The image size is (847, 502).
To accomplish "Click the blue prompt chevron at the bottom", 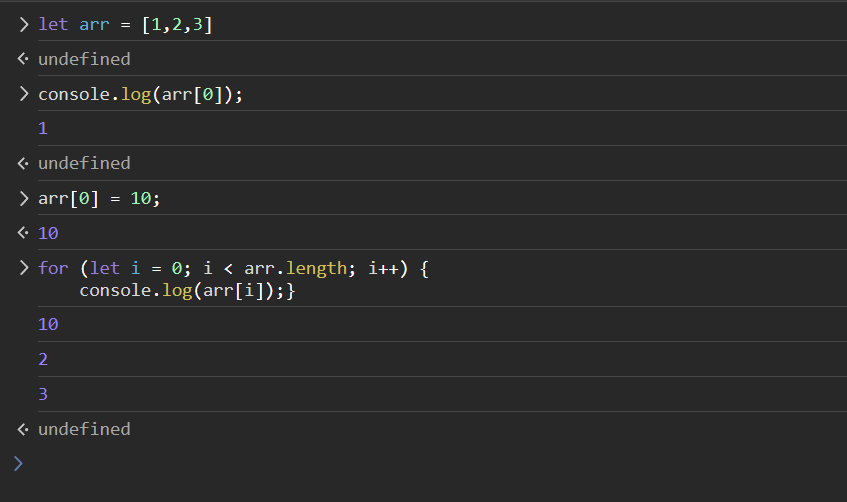I will click(x=18, y=463).
